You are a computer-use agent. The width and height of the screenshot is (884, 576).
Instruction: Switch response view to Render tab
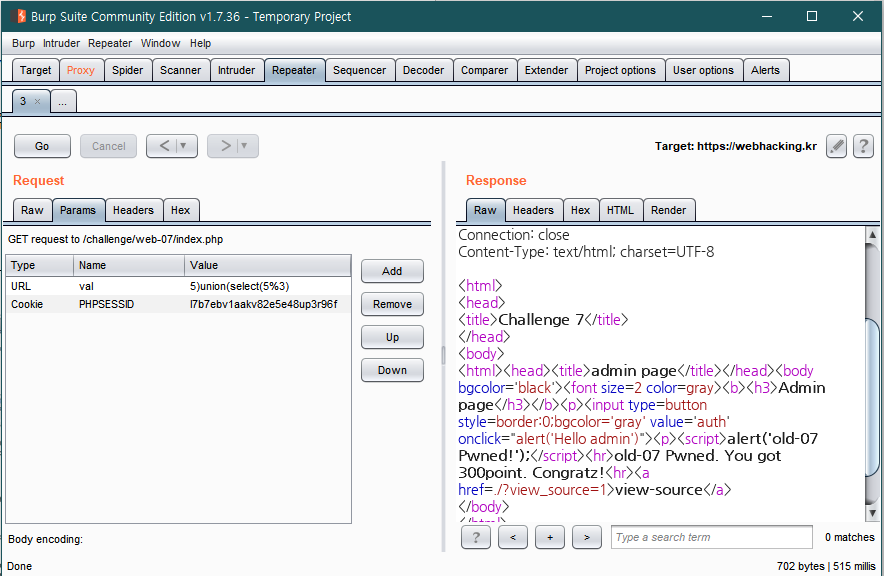click(x=668, y=210)
